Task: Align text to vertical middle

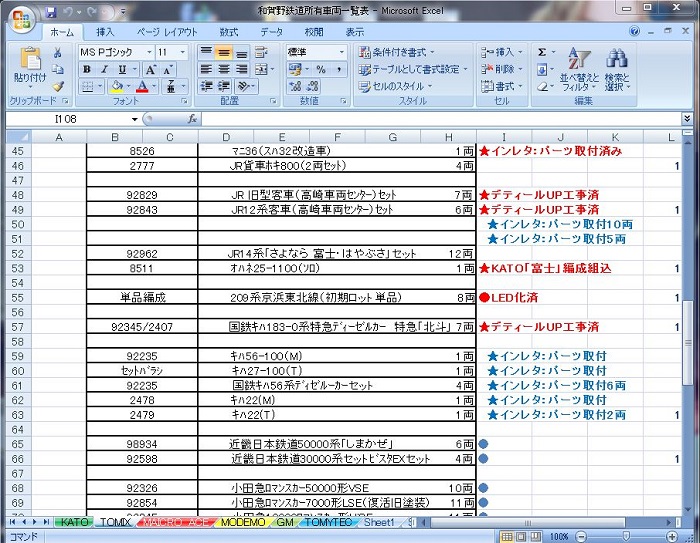Action: tap(224, 52)
